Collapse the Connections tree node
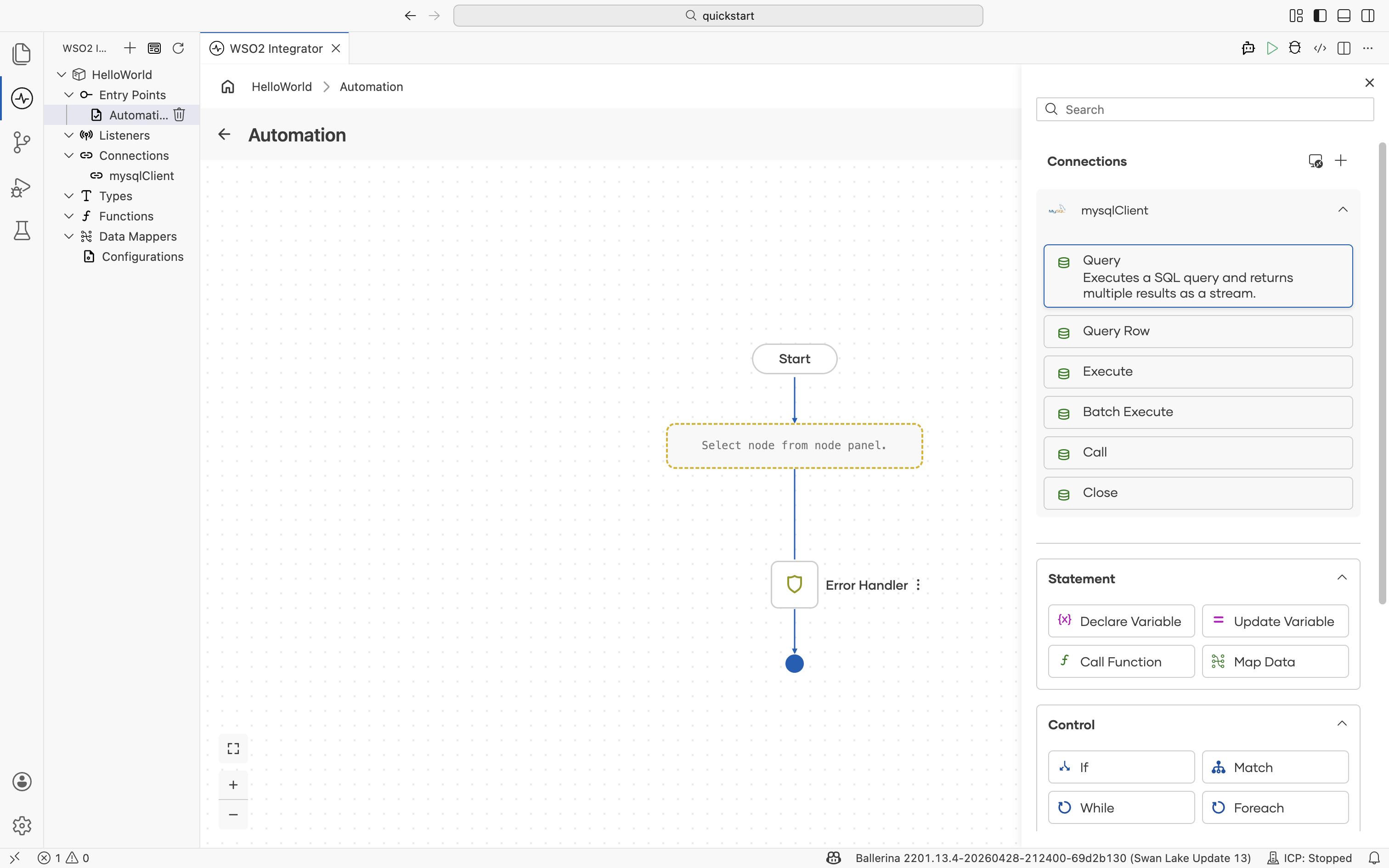The image size is (1389, 868). tap(69, 156)
